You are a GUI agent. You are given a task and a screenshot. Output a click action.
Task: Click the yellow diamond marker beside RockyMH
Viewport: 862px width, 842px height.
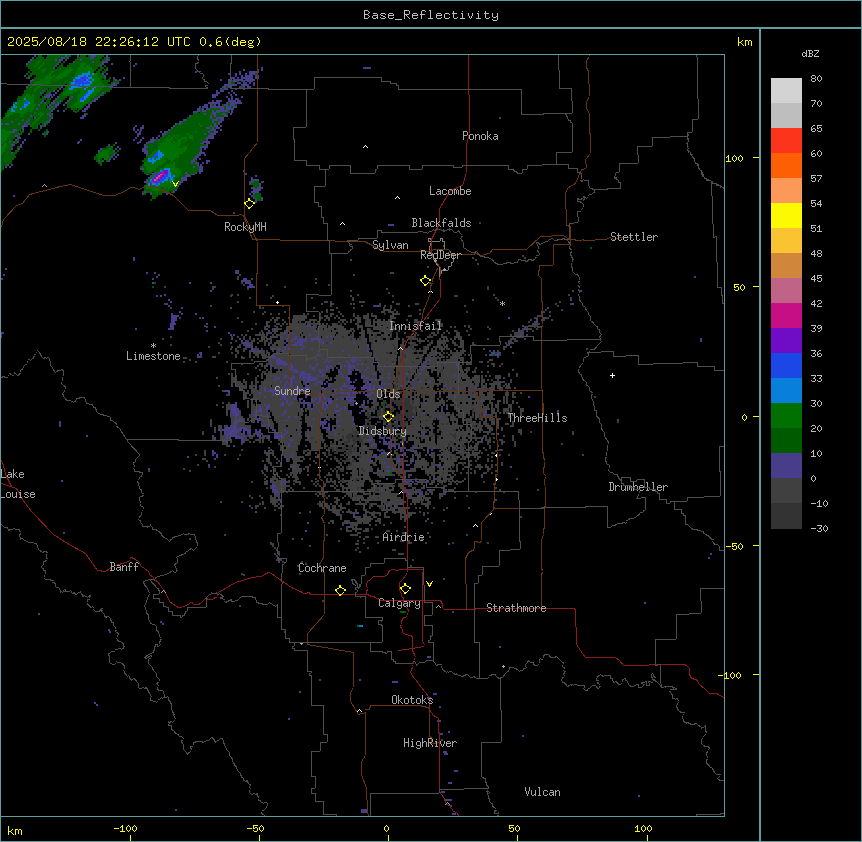(x=250, y=204)
